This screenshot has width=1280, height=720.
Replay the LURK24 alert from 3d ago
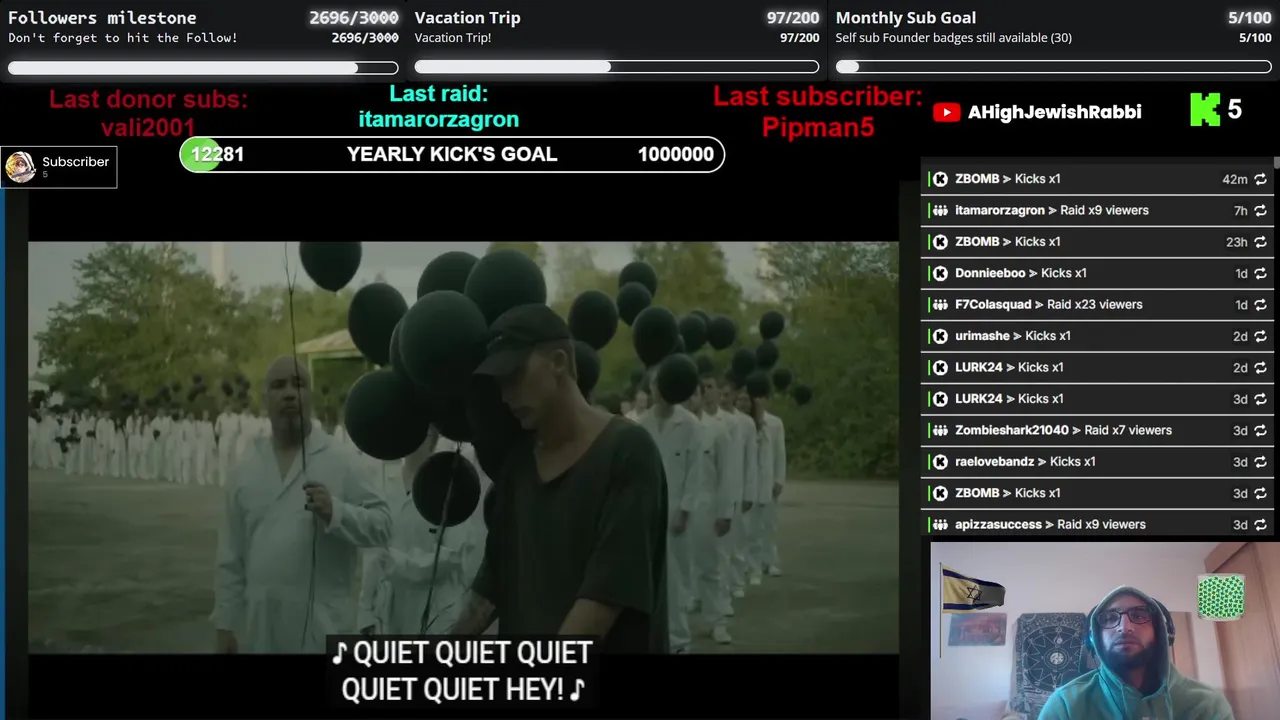pyautogui.click(x=1260, y=399)
